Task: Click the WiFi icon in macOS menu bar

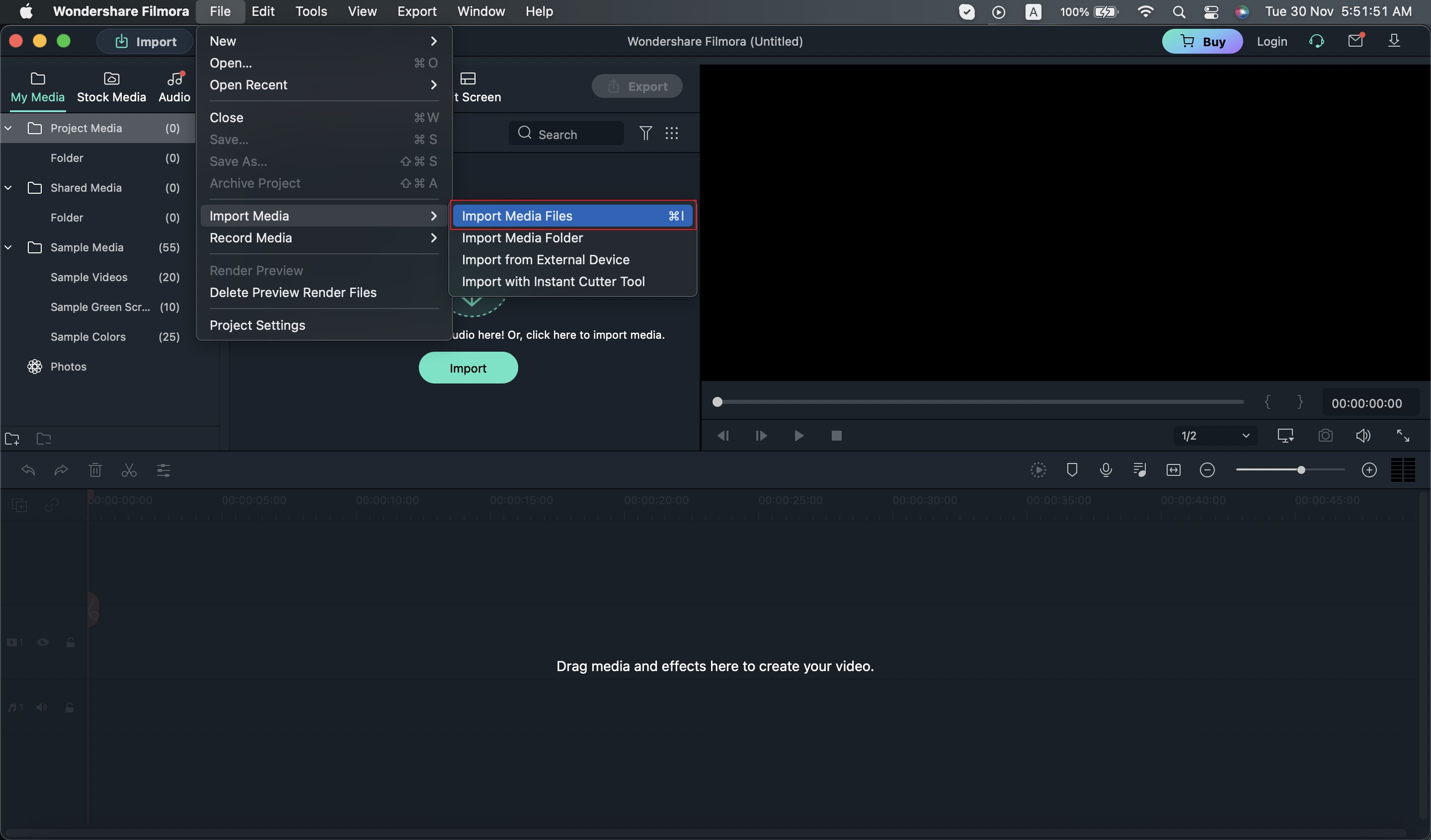Action: [1144, 12]
